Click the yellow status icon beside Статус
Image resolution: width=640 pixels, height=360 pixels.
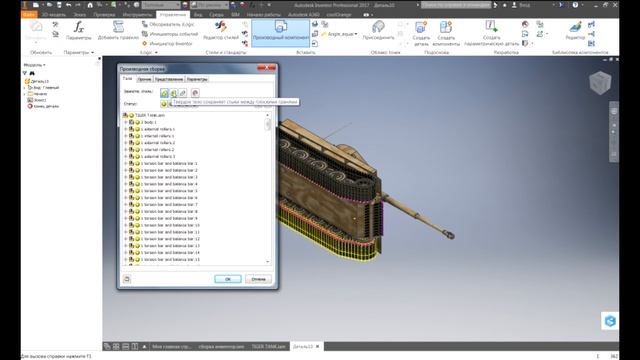(164, 104)
